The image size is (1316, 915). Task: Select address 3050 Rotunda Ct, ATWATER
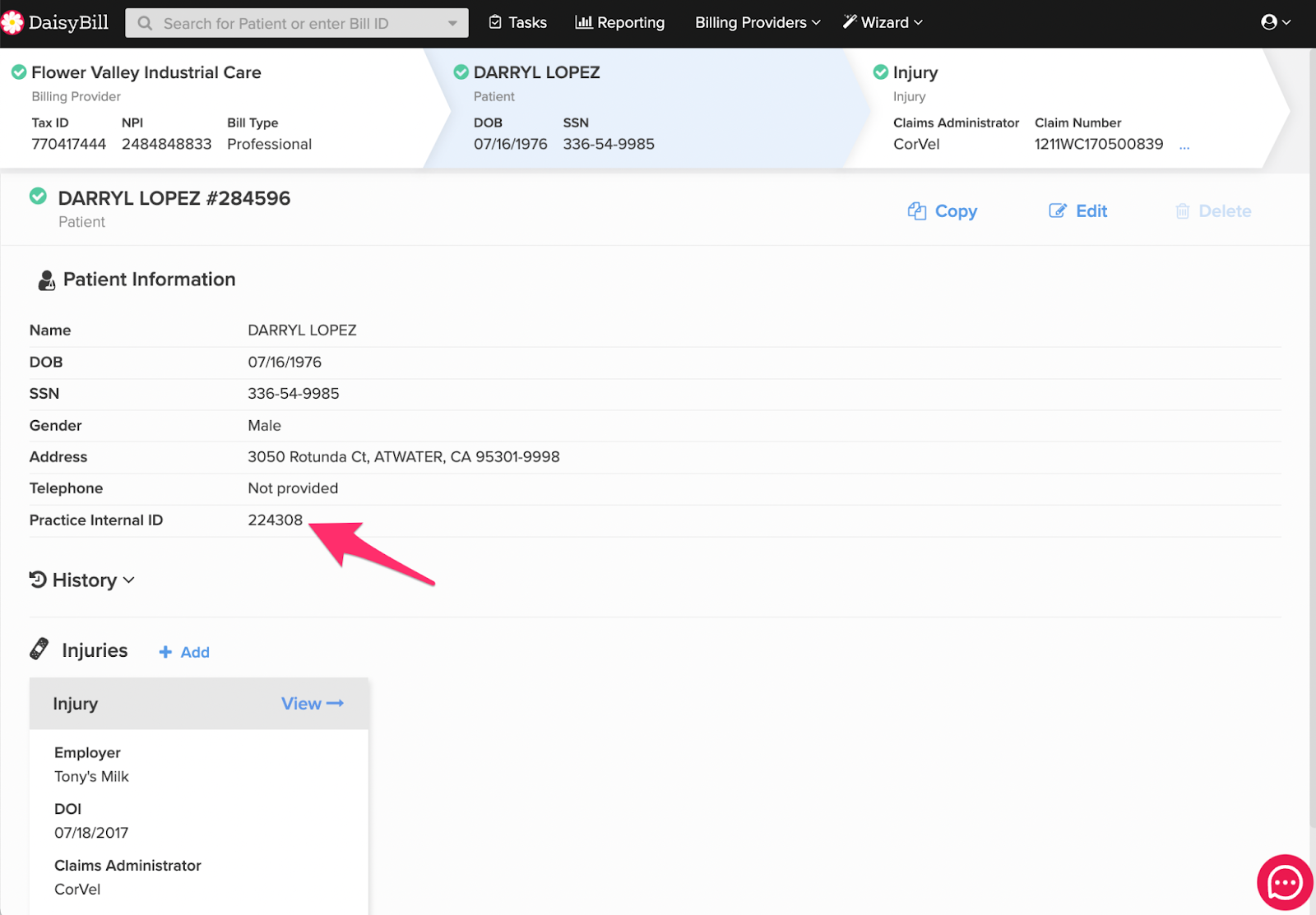tap(404, 457)
